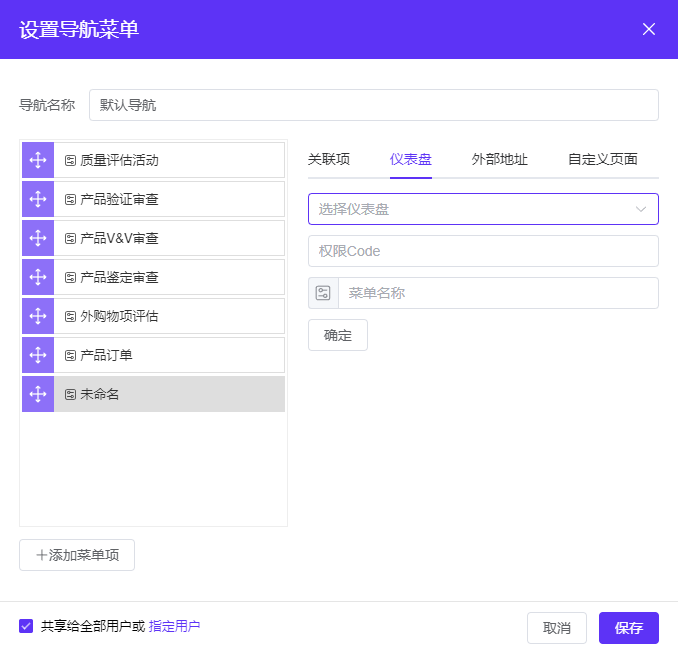This screenshot has height=650, width=678.
Task: Open the 选择仪表盘 dropdown
Action: pos(483,209)
